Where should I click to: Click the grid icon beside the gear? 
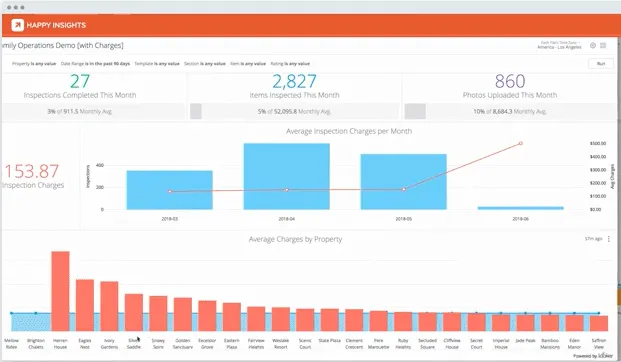pyautogui.click(x=603, y=46)
